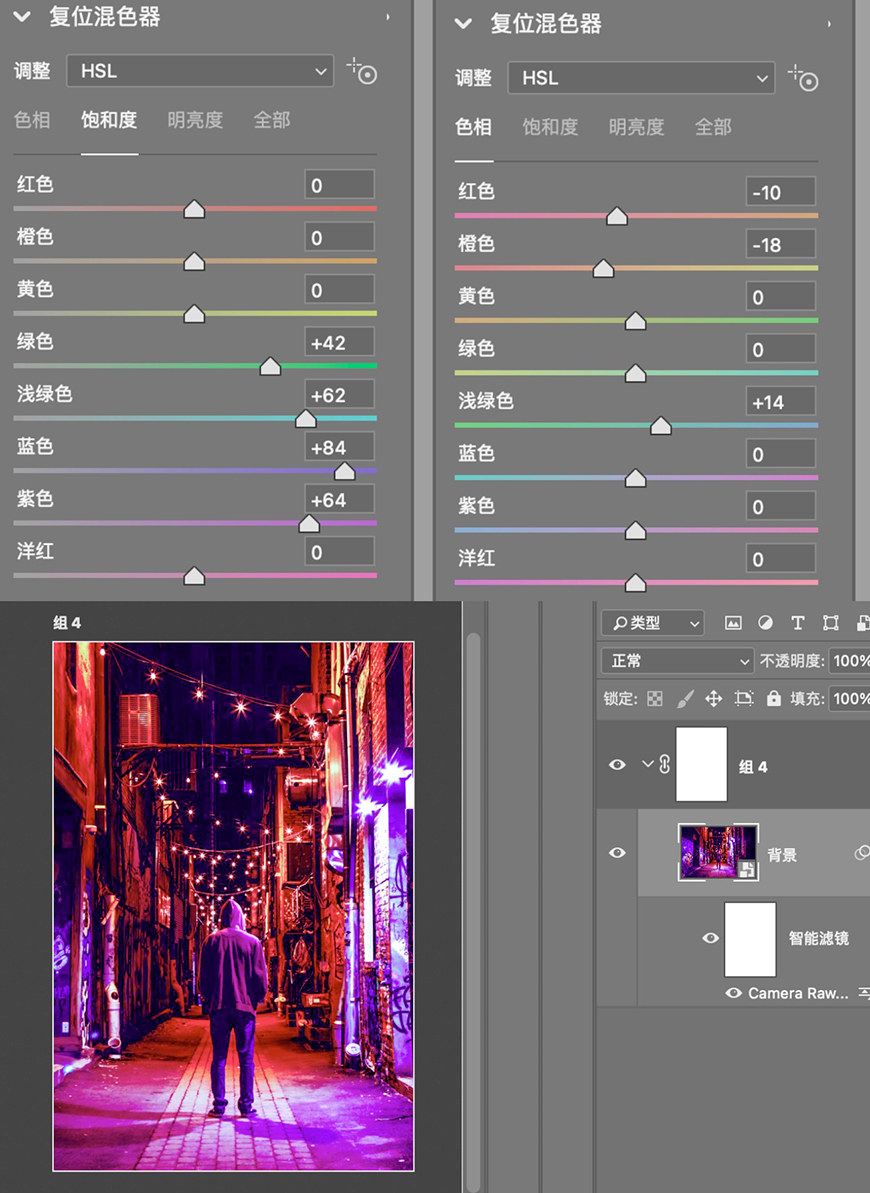870x1193 pixels.
Task: Toggle visibility of 智能滤镜
Action: pos(710,938)
